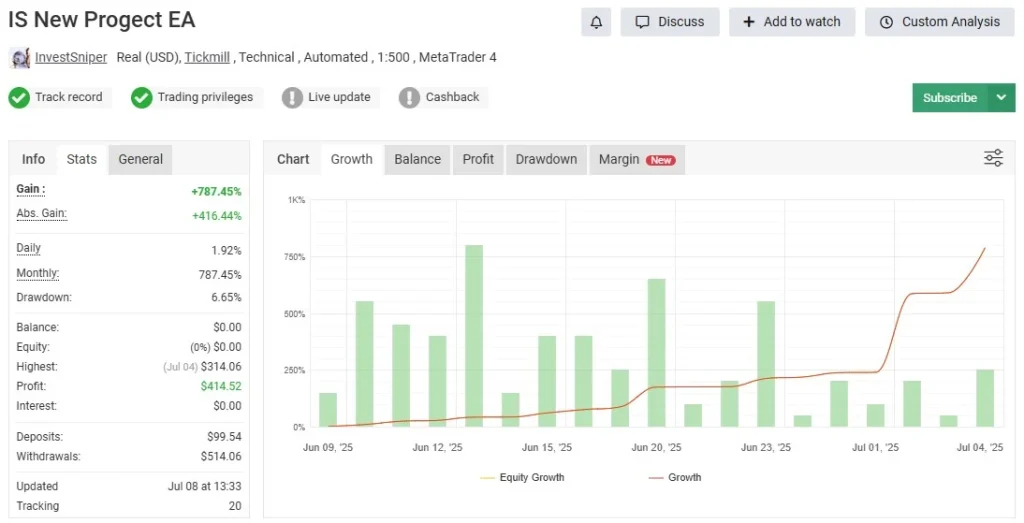Click the Add to watch button
1024x523 pixels.
(x=792, y=22)
